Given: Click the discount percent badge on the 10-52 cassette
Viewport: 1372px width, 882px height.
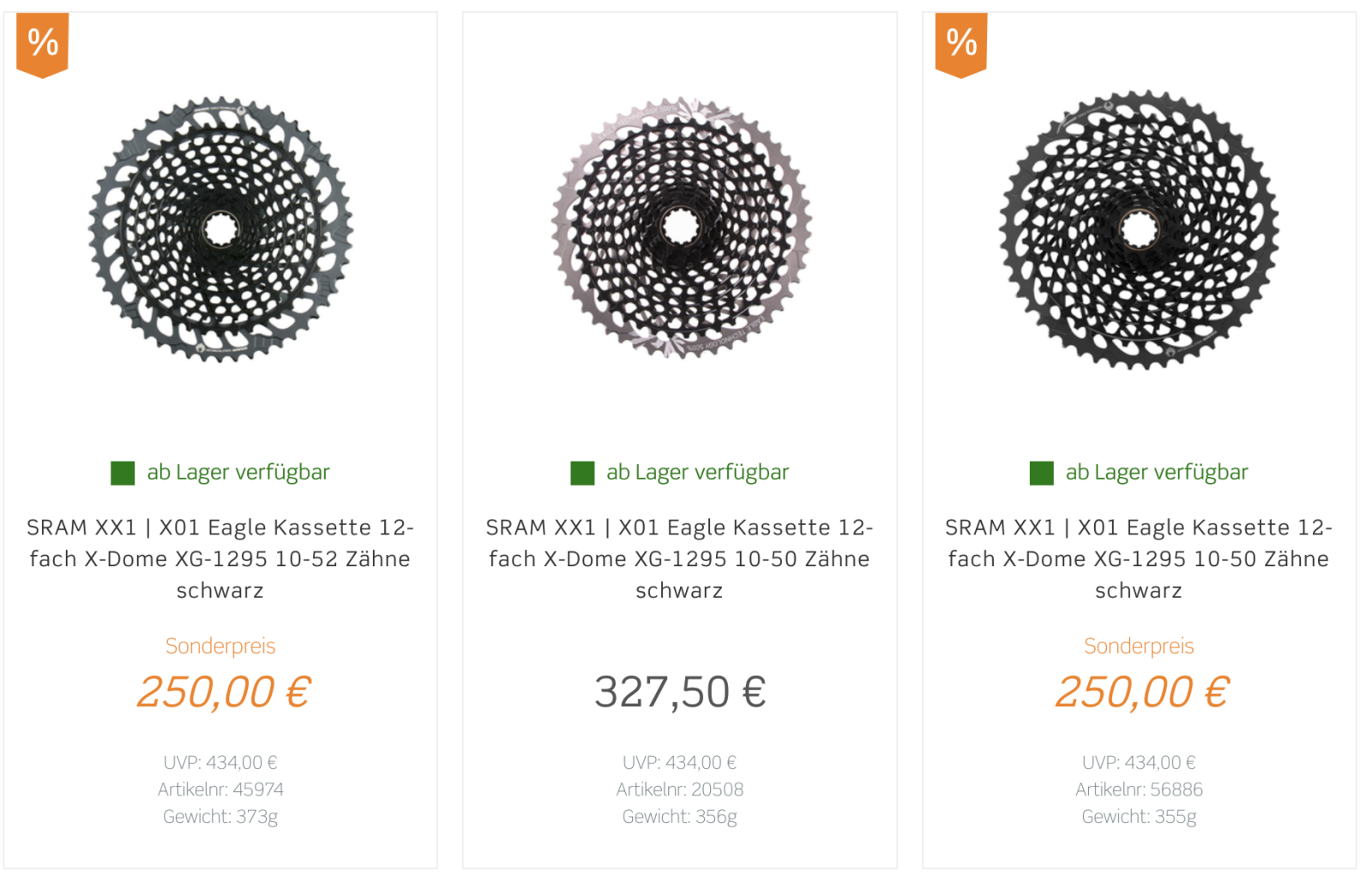Looking at the screenshot, I should [x=42, y=44].
